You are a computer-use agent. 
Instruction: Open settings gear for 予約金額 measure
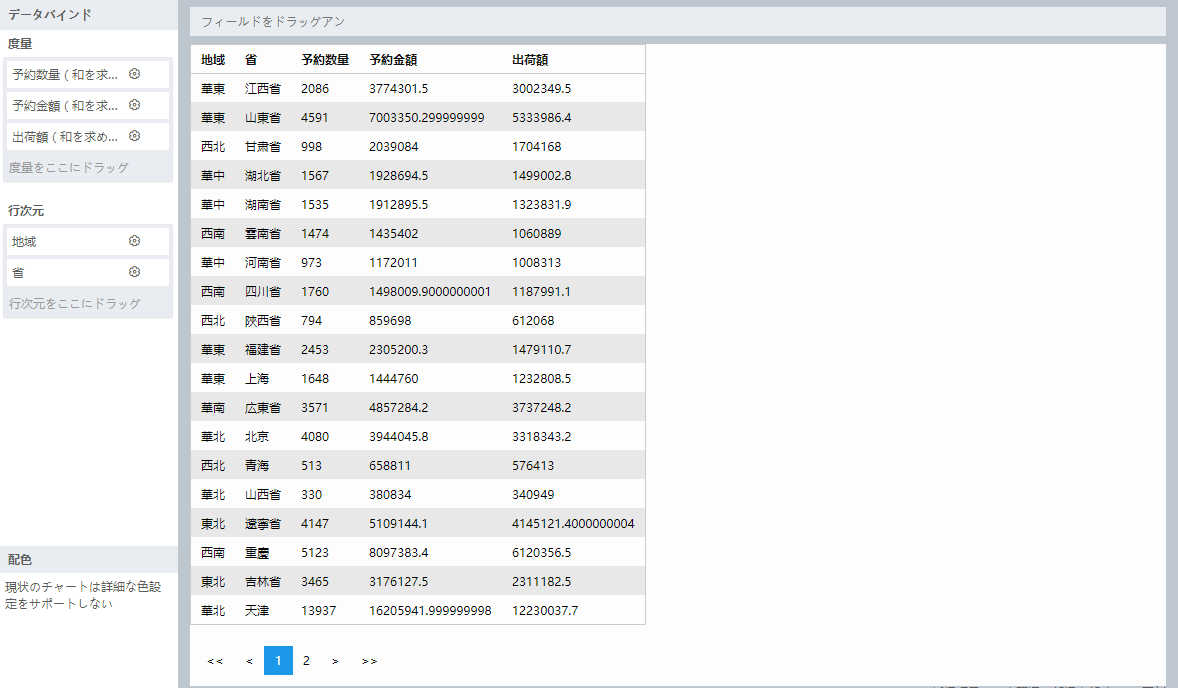point(134,105)
